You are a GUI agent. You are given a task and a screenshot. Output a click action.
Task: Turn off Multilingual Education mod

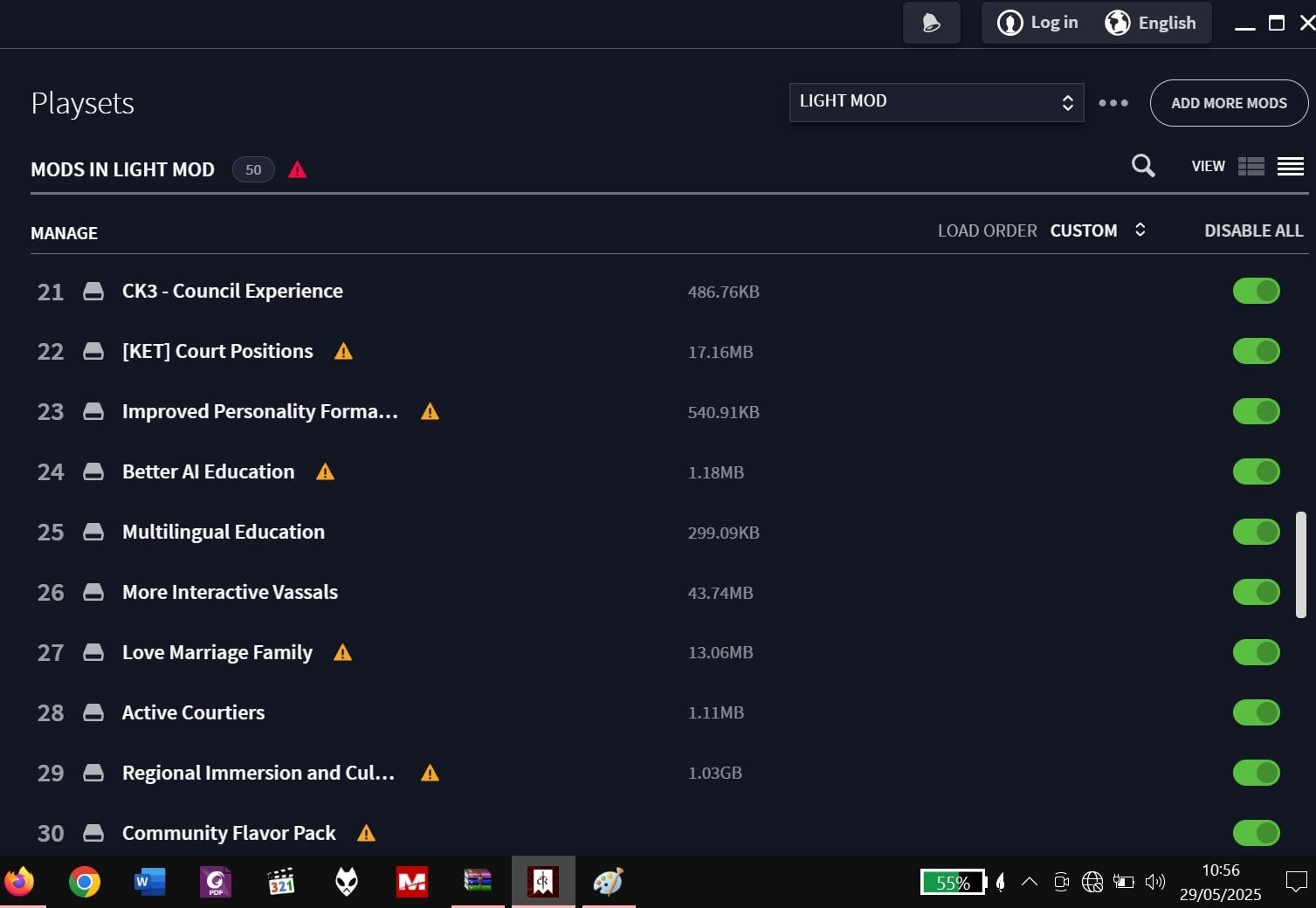pyautogui.click(x=1256, y=532)
